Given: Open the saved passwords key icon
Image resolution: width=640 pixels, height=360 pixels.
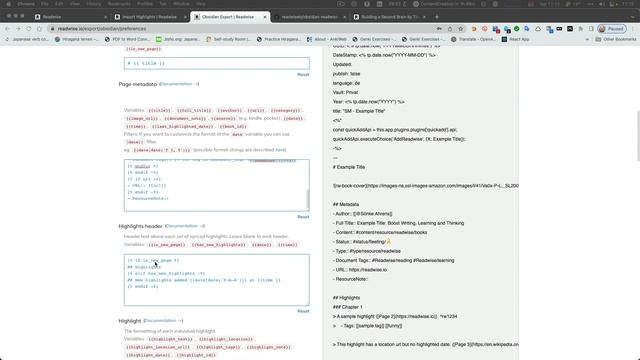Looking at the screenshot, I should tap(439, 29).
